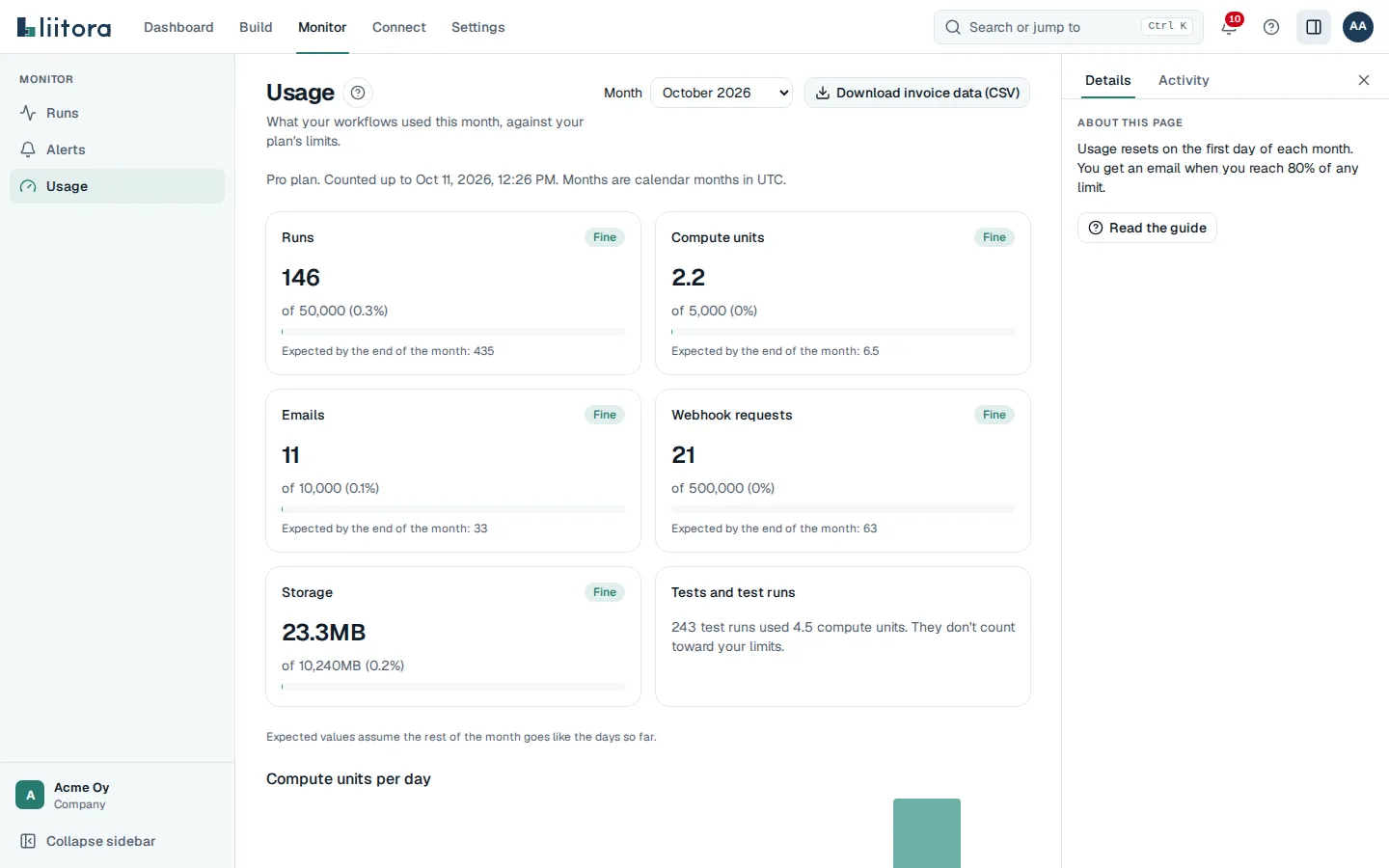This screenshot has width=1389, height=868.
Task: Click the Compute units per day chart bar
Action: [927, 833]
